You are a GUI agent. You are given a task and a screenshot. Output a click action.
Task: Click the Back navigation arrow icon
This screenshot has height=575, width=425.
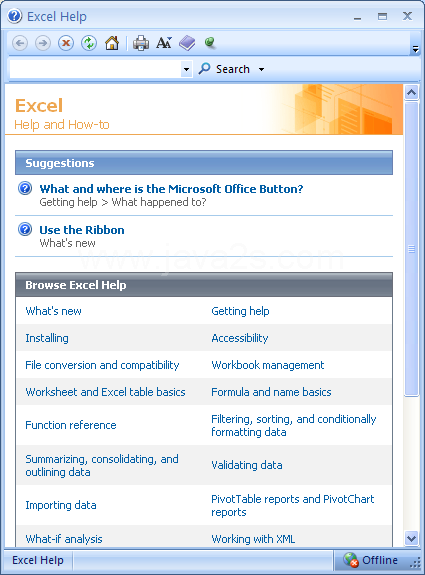(20, 43)
